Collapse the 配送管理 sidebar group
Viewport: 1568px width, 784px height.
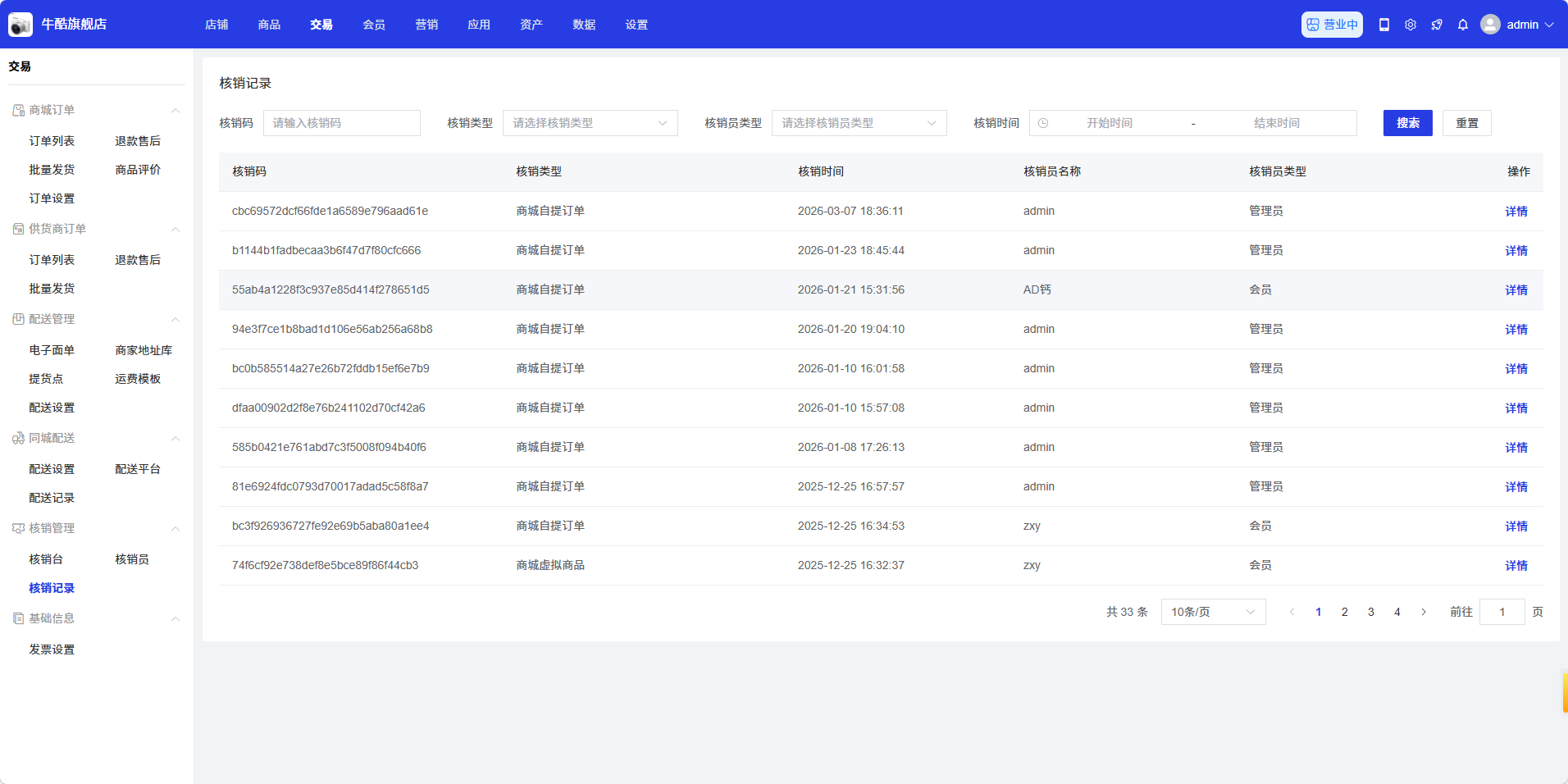click(x=175, y=320)
